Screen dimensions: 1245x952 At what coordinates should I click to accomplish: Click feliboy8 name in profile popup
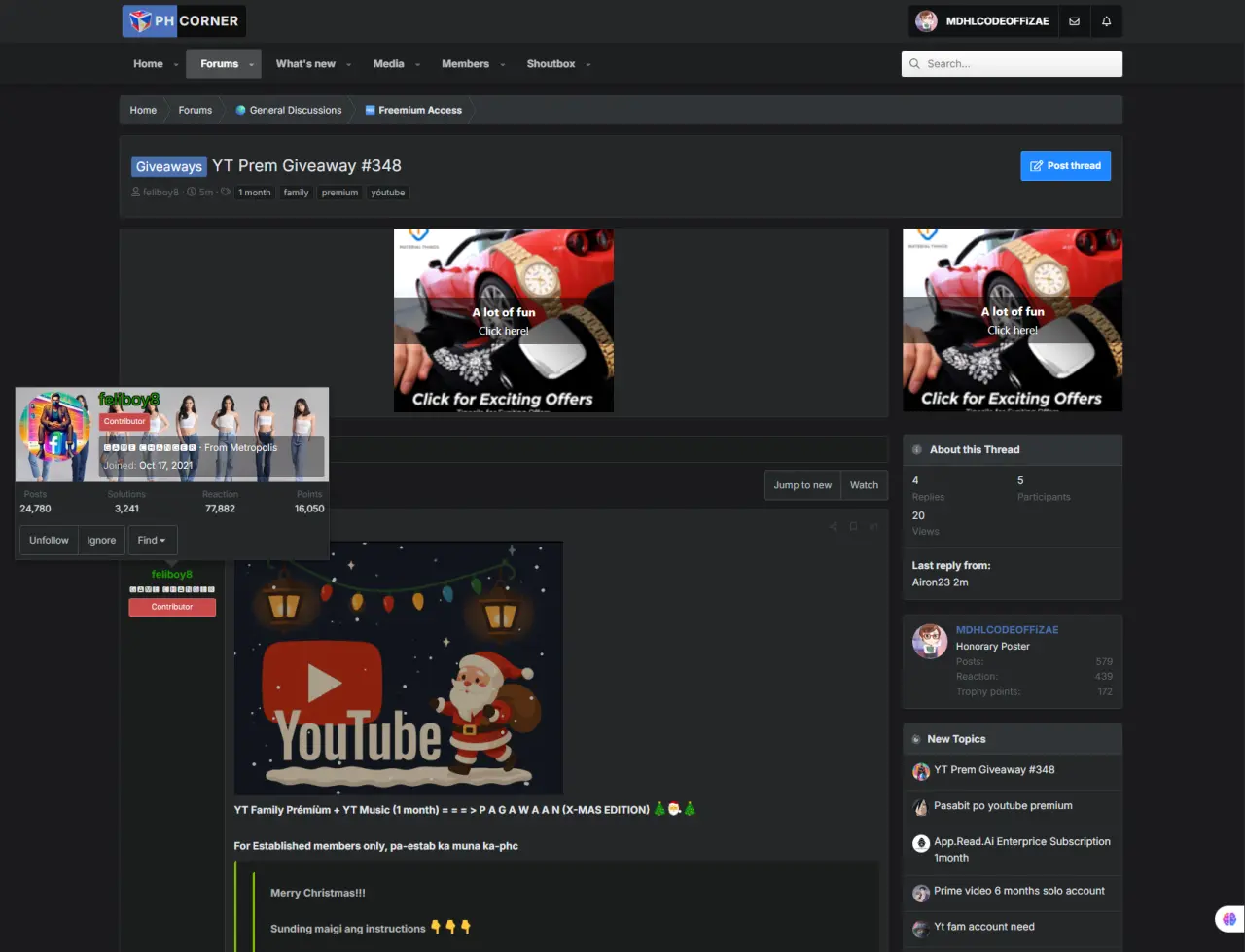(x=128, y=400)
